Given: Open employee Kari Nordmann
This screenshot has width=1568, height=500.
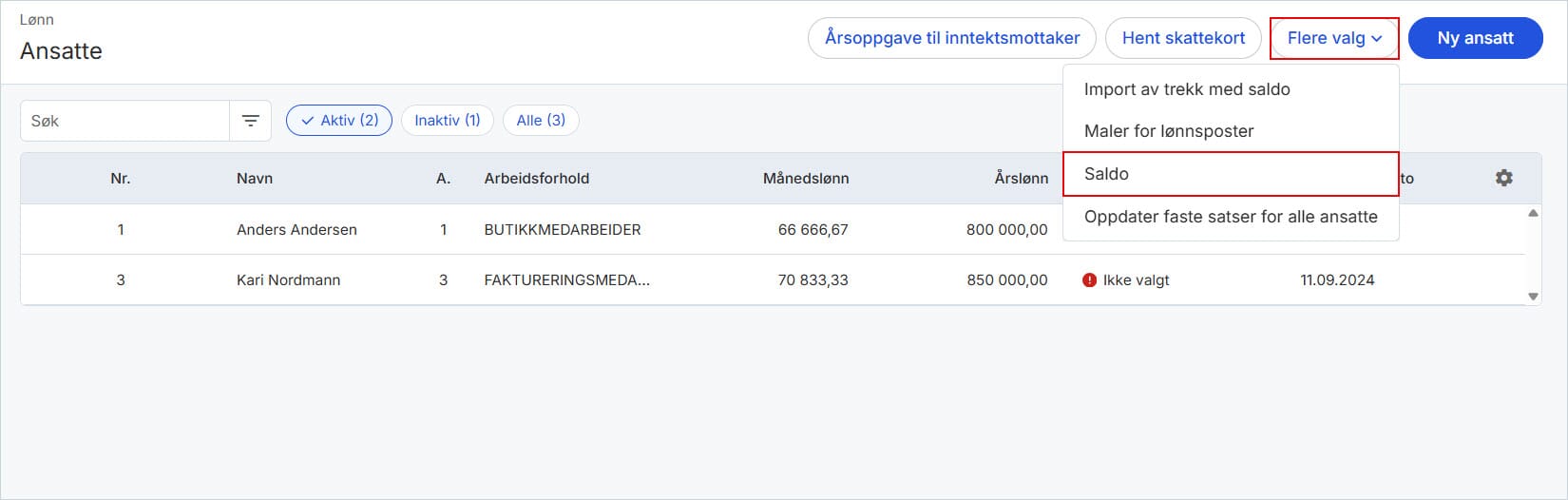Looking at the screenshot, I should click(x=288, y=280).
